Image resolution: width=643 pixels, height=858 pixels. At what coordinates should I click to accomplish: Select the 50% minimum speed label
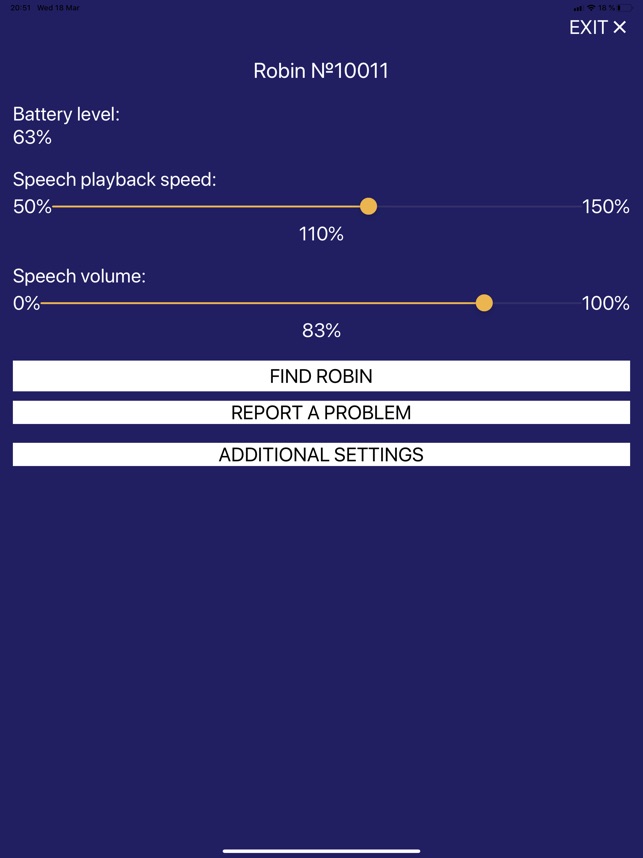pos(32,207)
